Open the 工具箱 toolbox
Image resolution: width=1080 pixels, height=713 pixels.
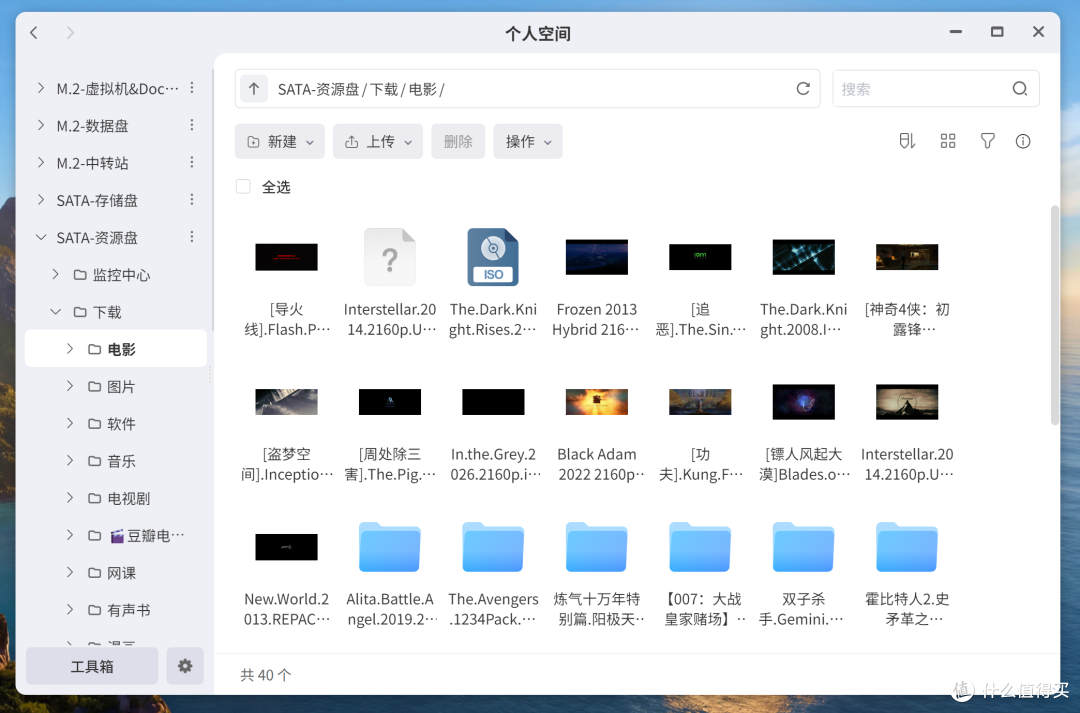coord(92,666)
